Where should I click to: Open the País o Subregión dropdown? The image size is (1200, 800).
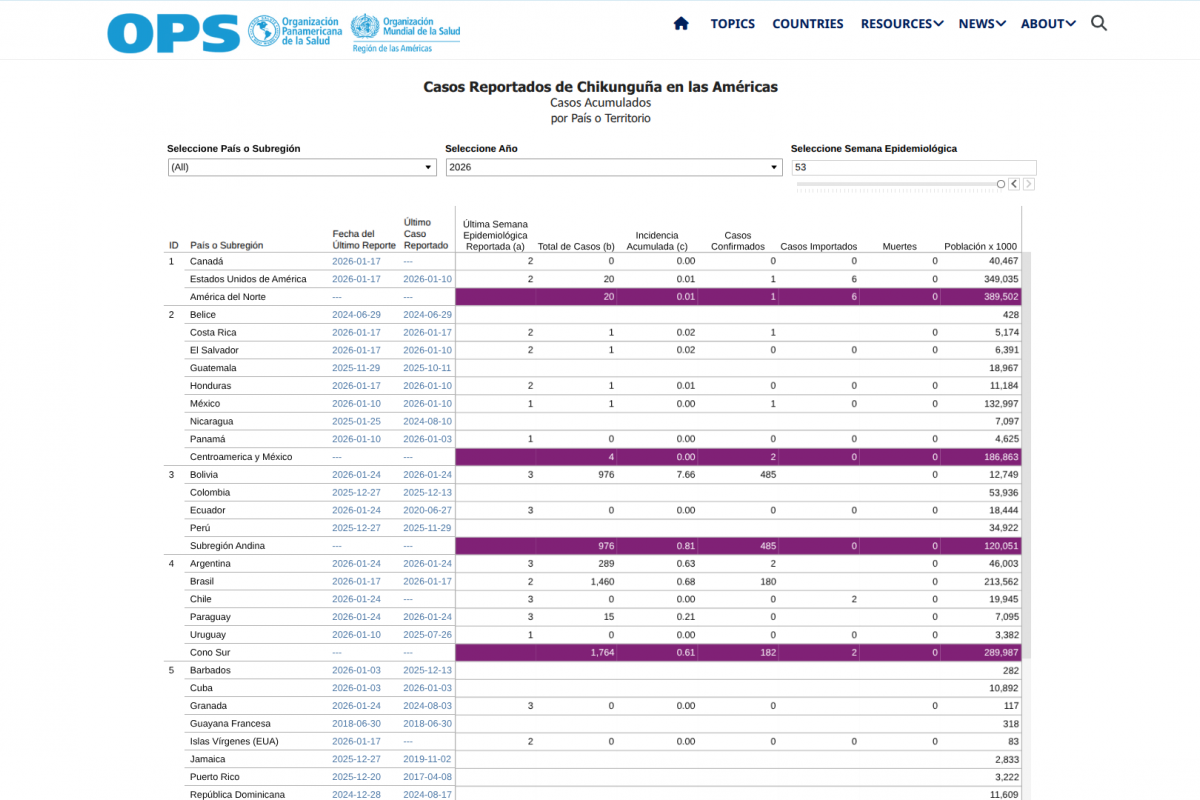pos(301,167)
